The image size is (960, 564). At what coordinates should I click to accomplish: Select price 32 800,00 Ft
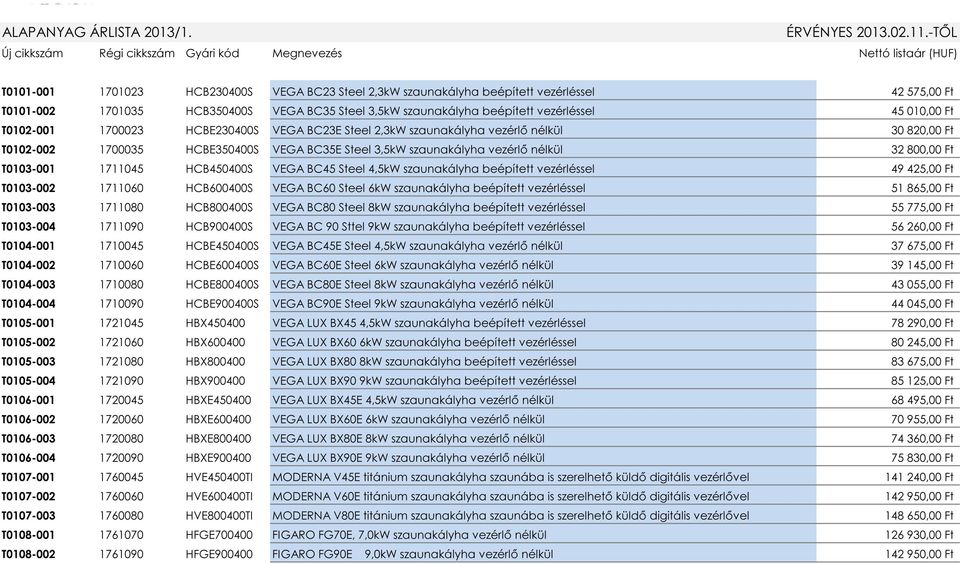(x=923, y=150)
